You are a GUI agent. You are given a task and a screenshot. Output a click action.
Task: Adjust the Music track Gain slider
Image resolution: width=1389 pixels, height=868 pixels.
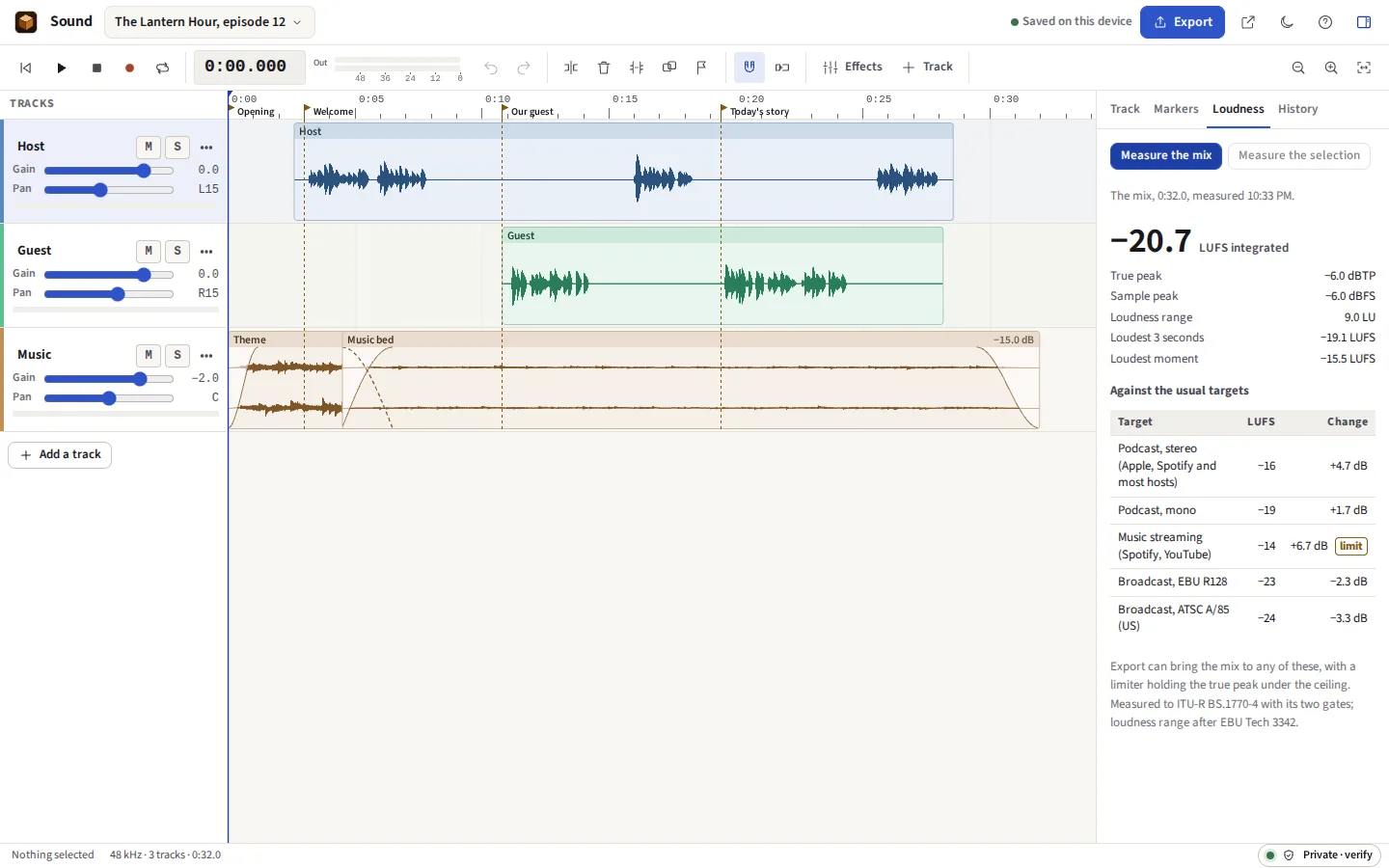tap(109, 379)
